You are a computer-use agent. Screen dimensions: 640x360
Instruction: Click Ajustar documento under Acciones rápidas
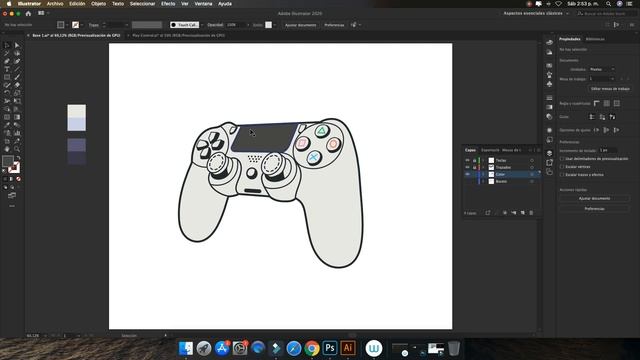point(594,198)
